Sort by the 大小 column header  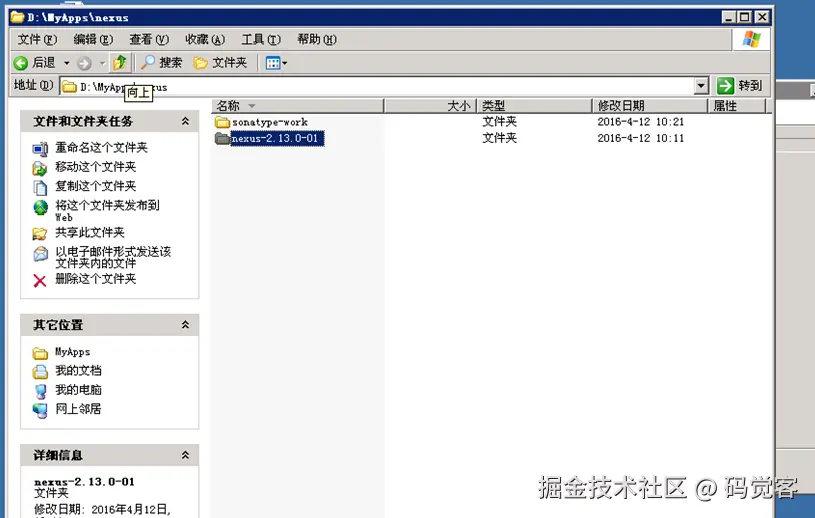click(x=430, y=106)
